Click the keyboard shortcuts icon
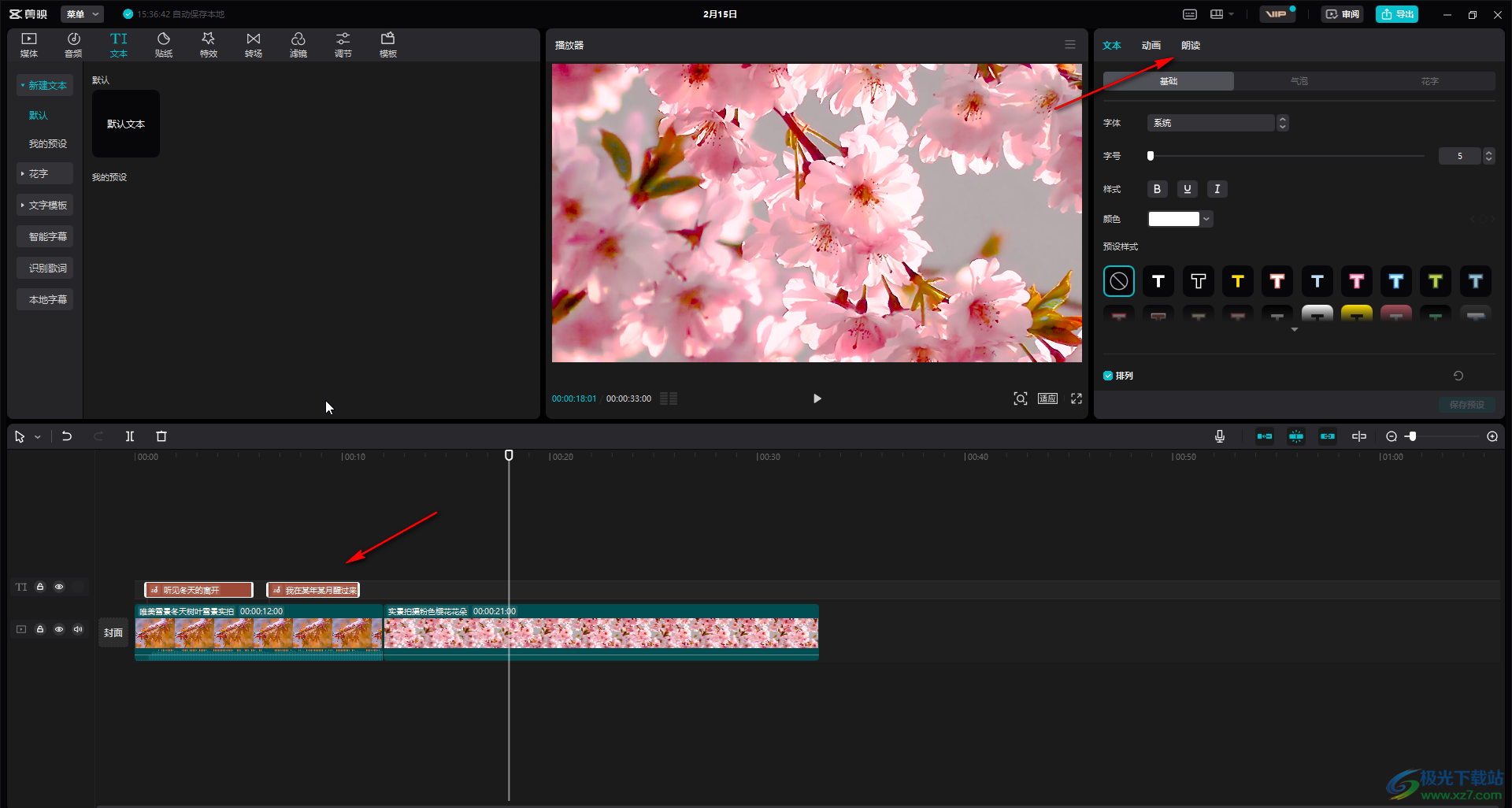The image size is (1512, 808). coord(1190,14)
